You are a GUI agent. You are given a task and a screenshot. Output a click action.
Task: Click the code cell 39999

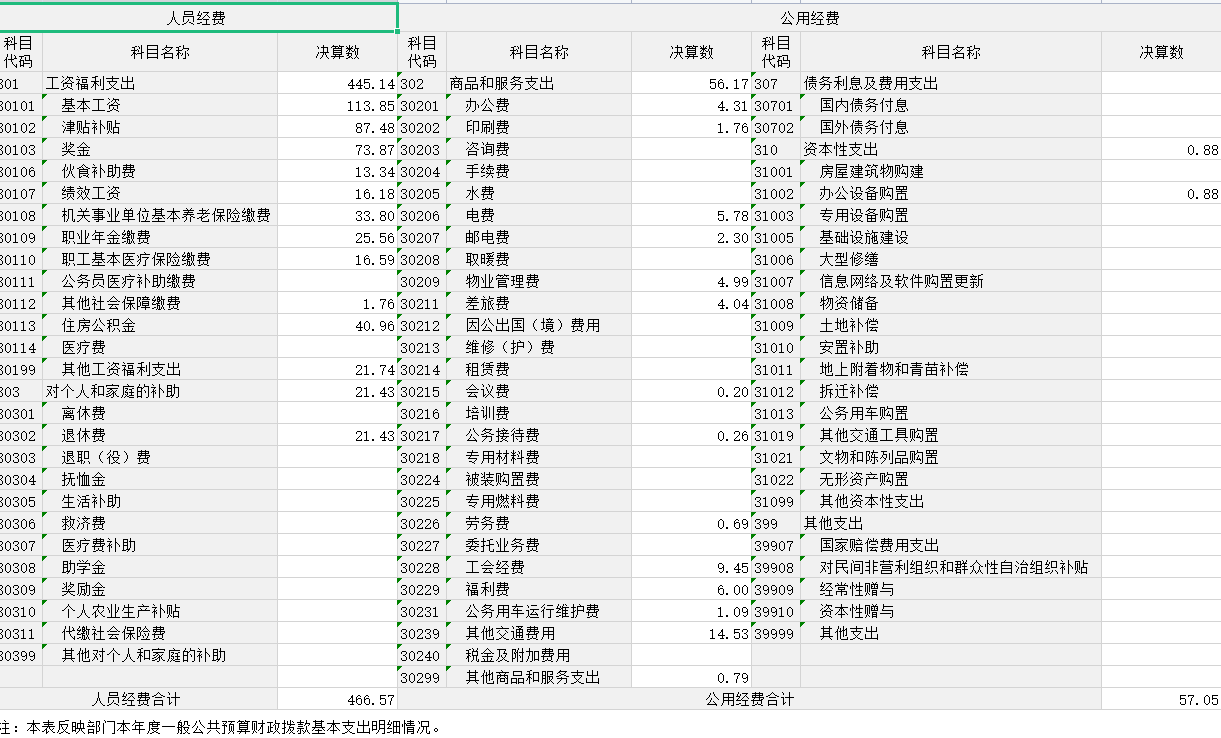(775, 633)
